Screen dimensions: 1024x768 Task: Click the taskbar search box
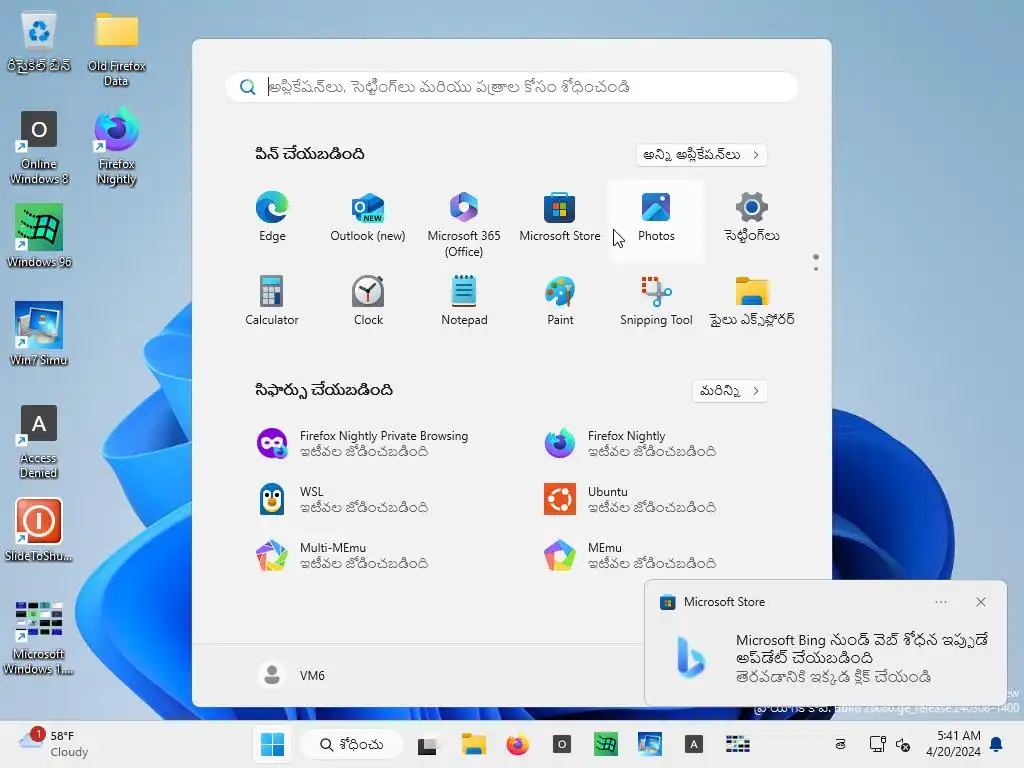click(351, 744)
